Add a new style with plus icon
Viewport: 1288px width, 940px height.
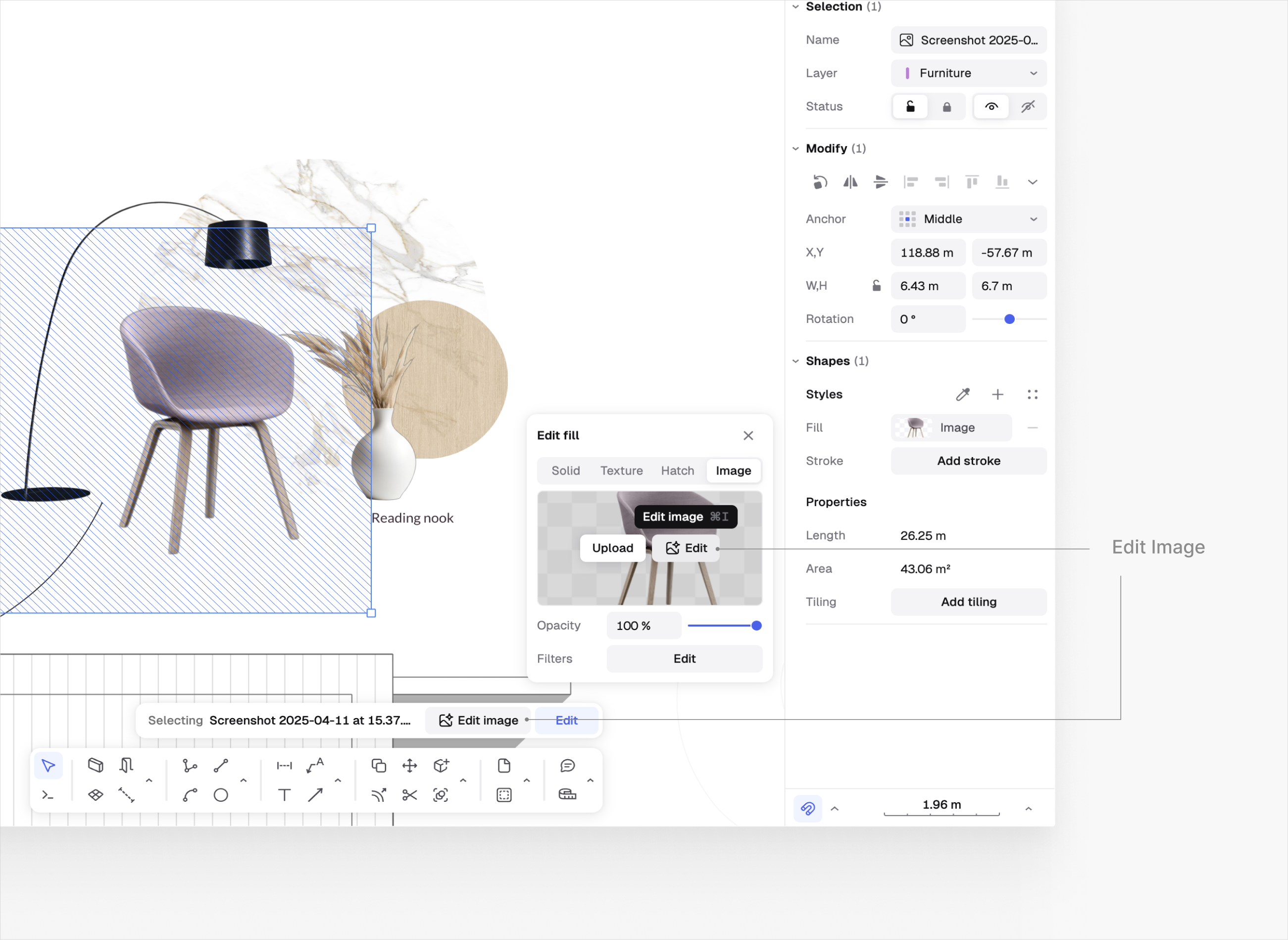(997, 394)
